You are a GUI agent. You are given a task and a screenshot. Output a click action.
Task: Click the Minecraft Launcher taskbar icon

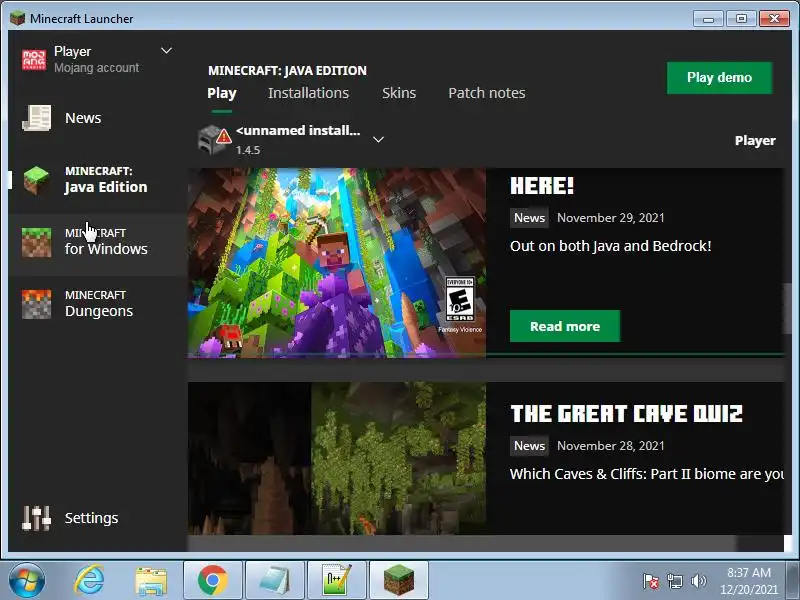pos(398,581)
